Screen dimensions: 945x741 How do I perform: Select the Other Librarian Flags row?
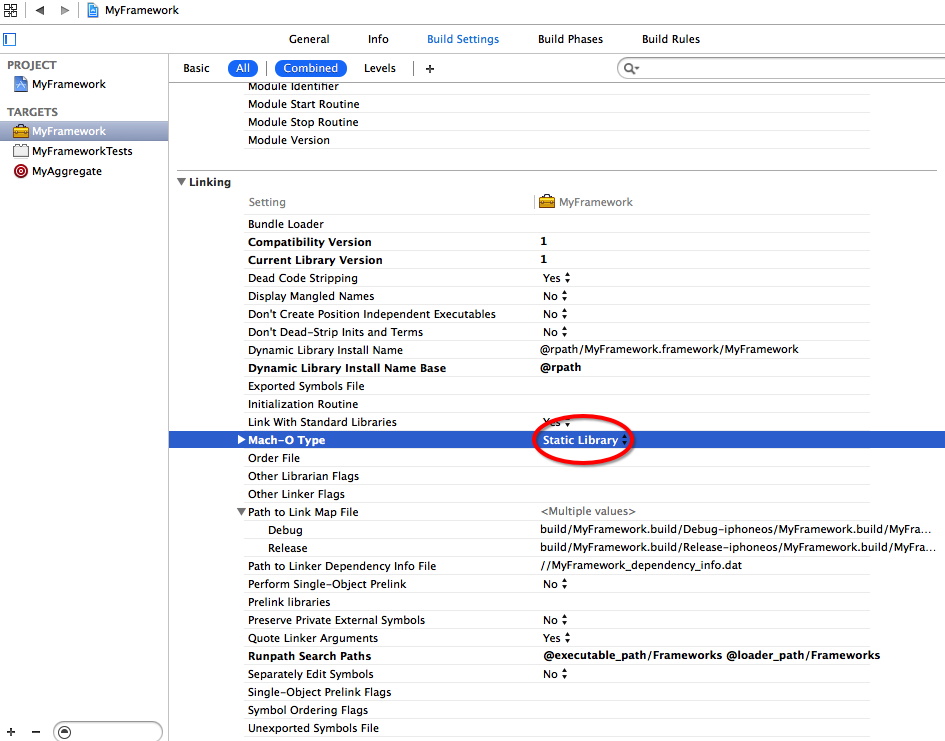click(x=558, y=477)
